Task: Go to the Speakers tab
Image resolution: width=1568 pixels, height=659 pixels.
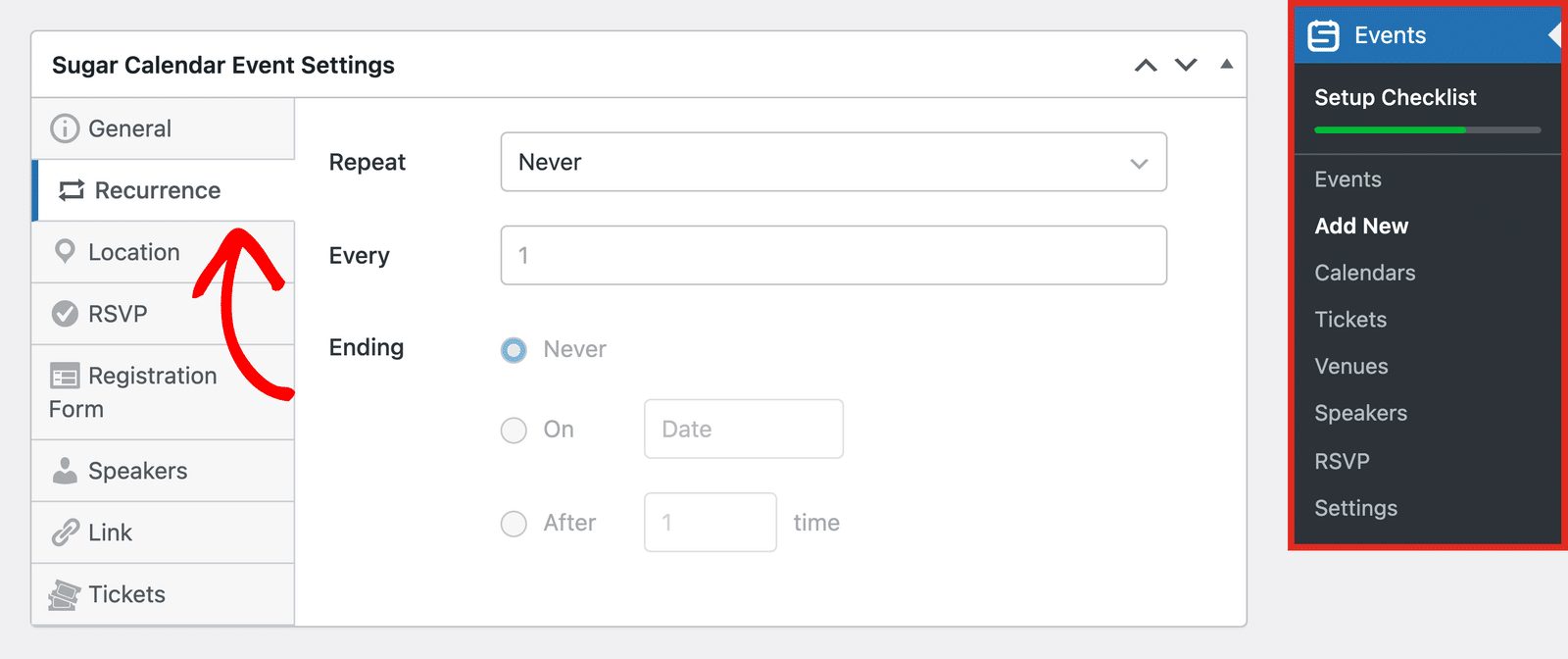Action: point(163,471)
